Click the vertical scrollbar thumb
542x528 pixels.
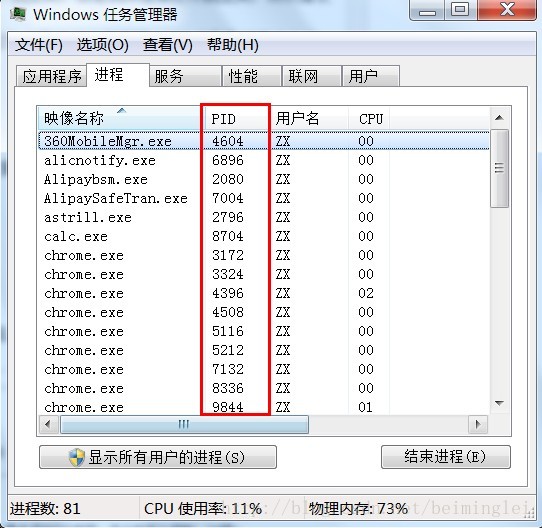tap(499, 169)
